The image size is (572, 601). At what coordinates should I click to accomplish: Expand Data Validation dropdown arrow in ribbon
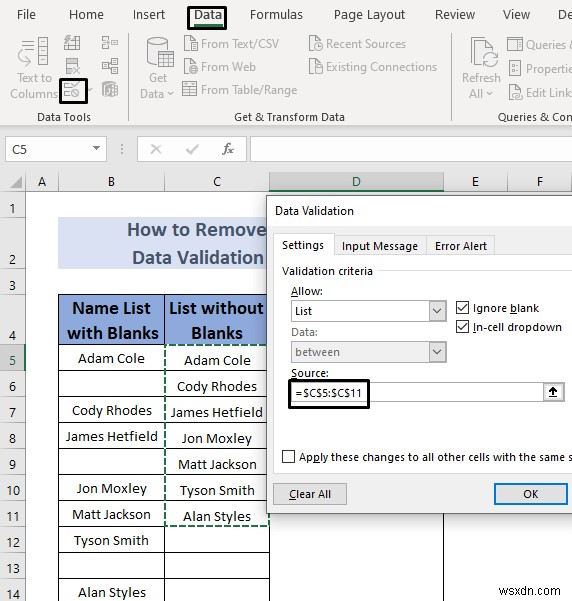coord(90,91)
